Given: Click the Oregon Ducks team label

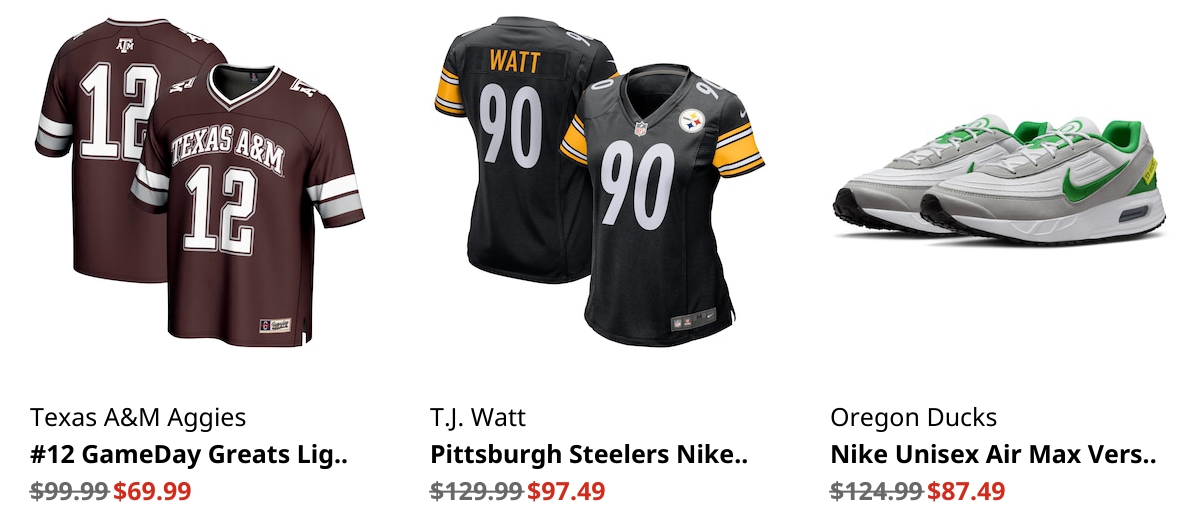Looking at the screenshot, I should point(914,417).
